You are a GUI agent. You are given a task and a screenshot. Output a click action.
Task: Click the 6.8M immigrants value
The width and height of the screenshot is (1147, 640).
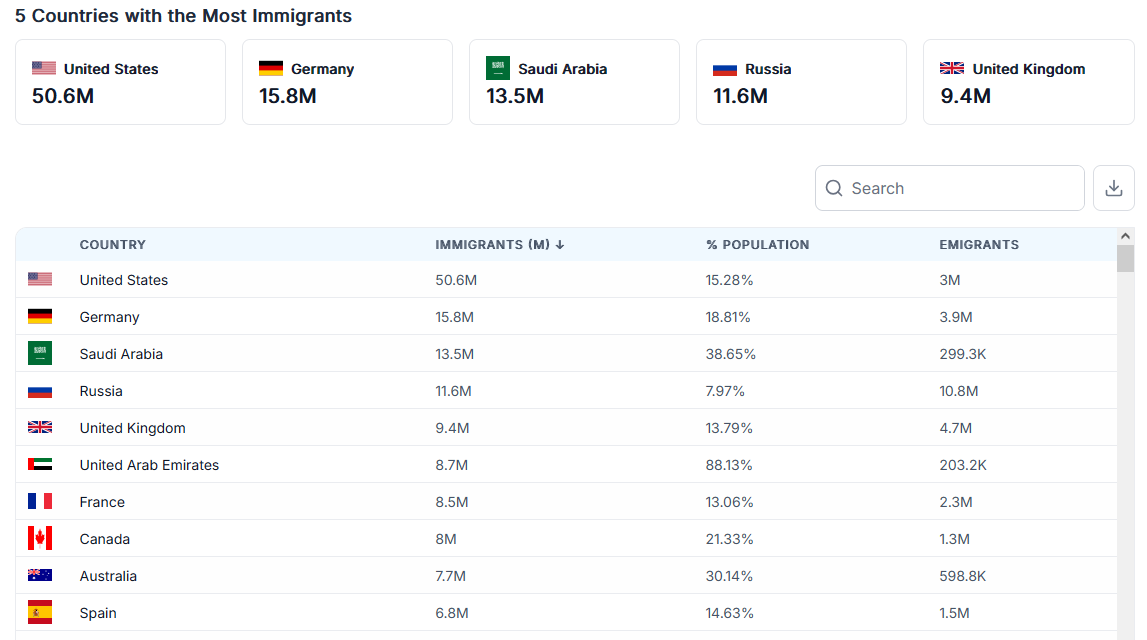pyautogui.click(x=452, y=613)
